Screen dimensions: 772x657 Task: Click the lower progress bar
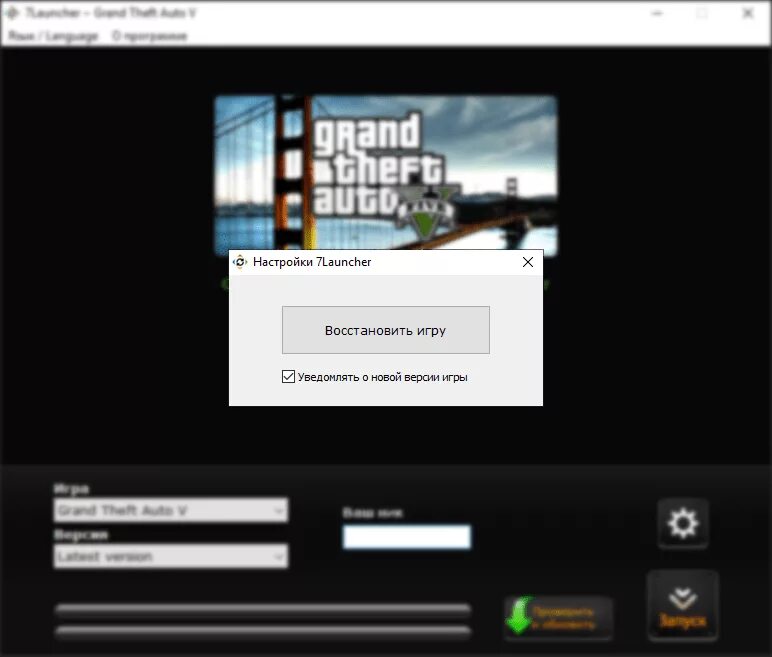263,631
